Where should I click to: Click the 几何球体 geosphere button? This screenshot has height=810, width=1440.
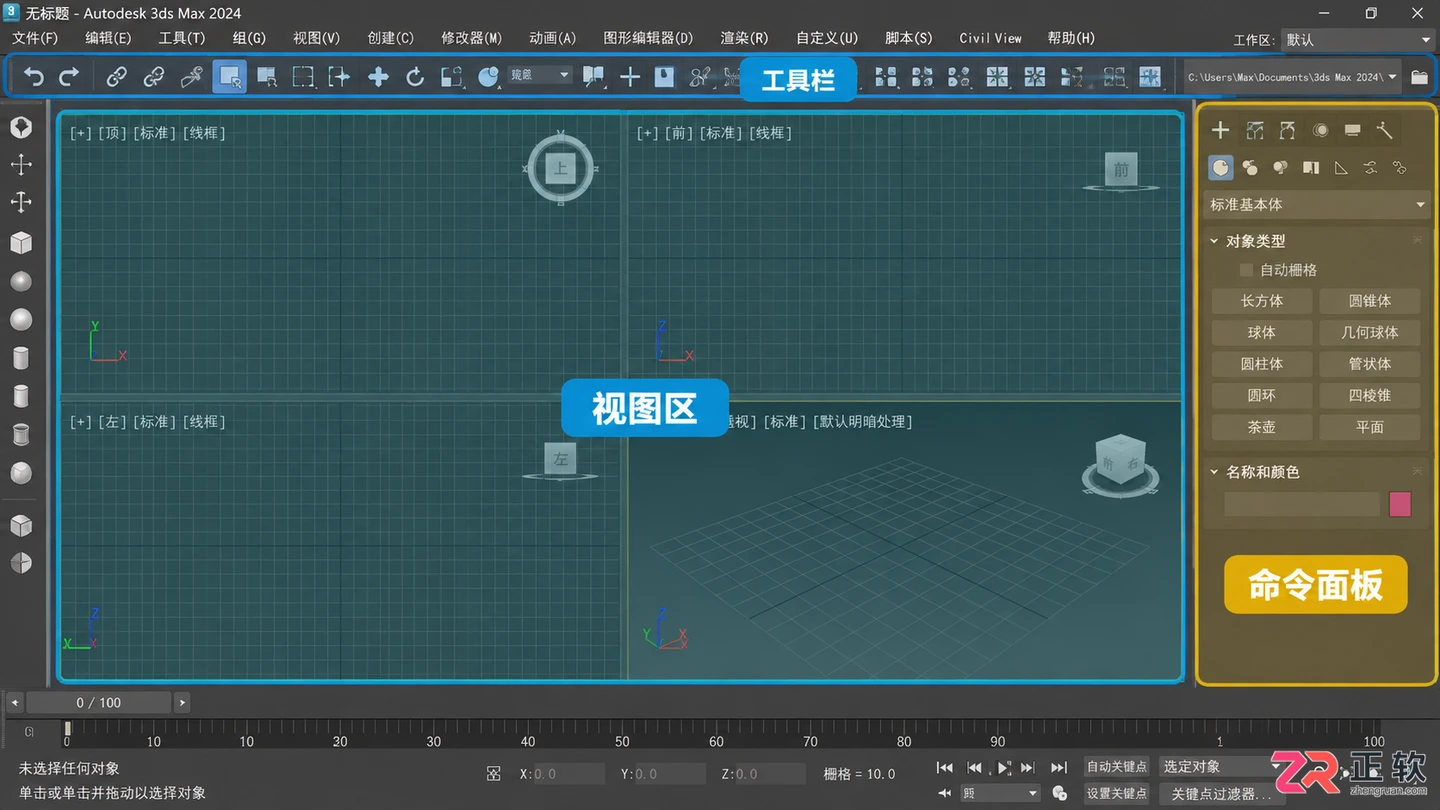1370,332
